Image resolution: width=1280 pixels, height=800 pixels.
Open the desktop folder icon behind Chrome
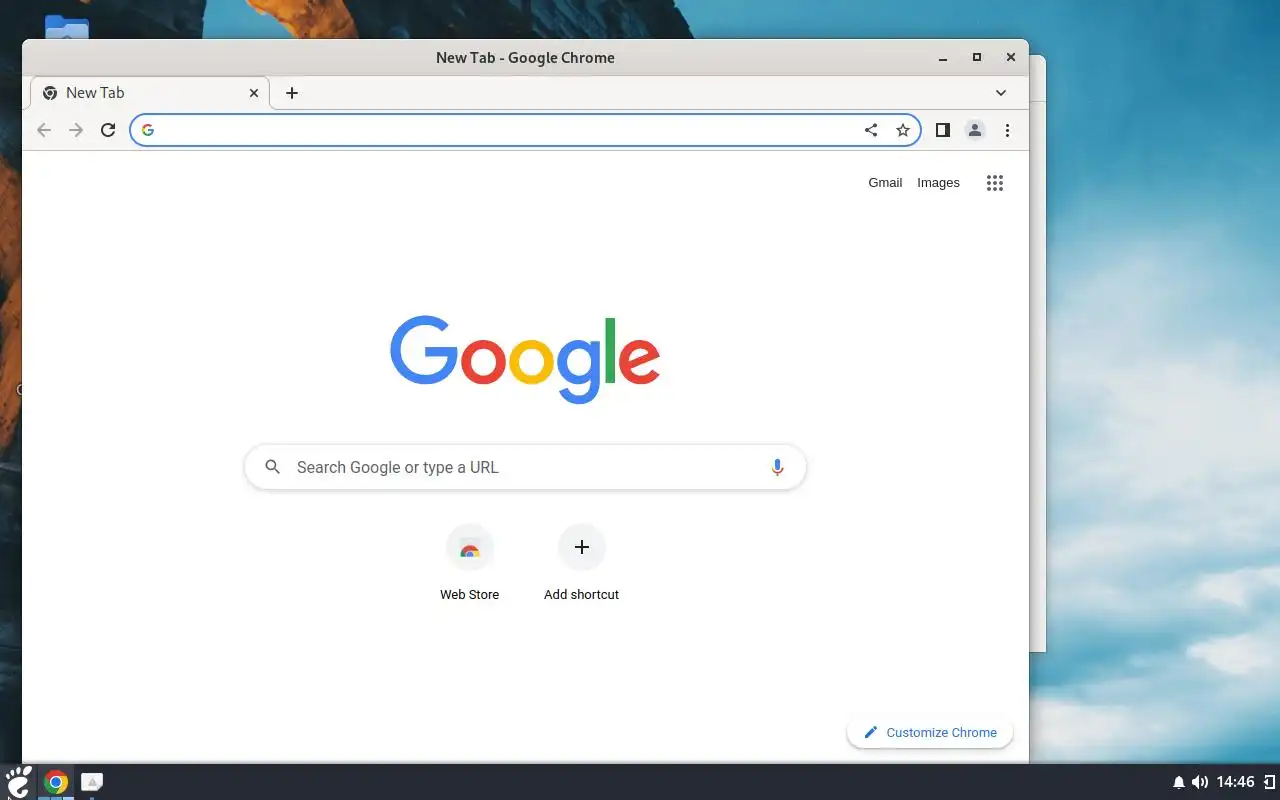tap(67, 27)
